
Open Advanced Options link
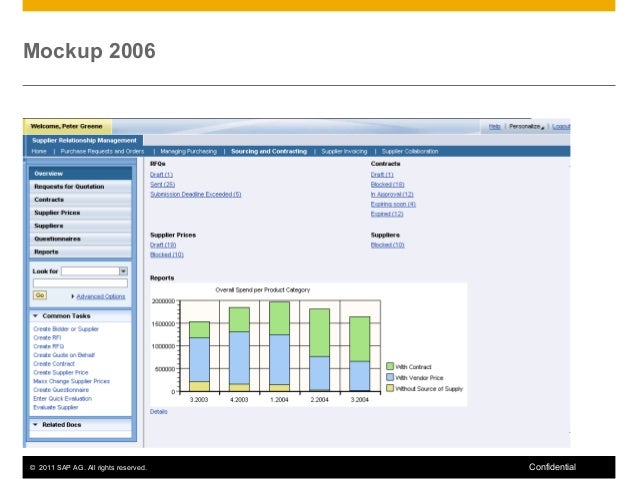[101, 296]
